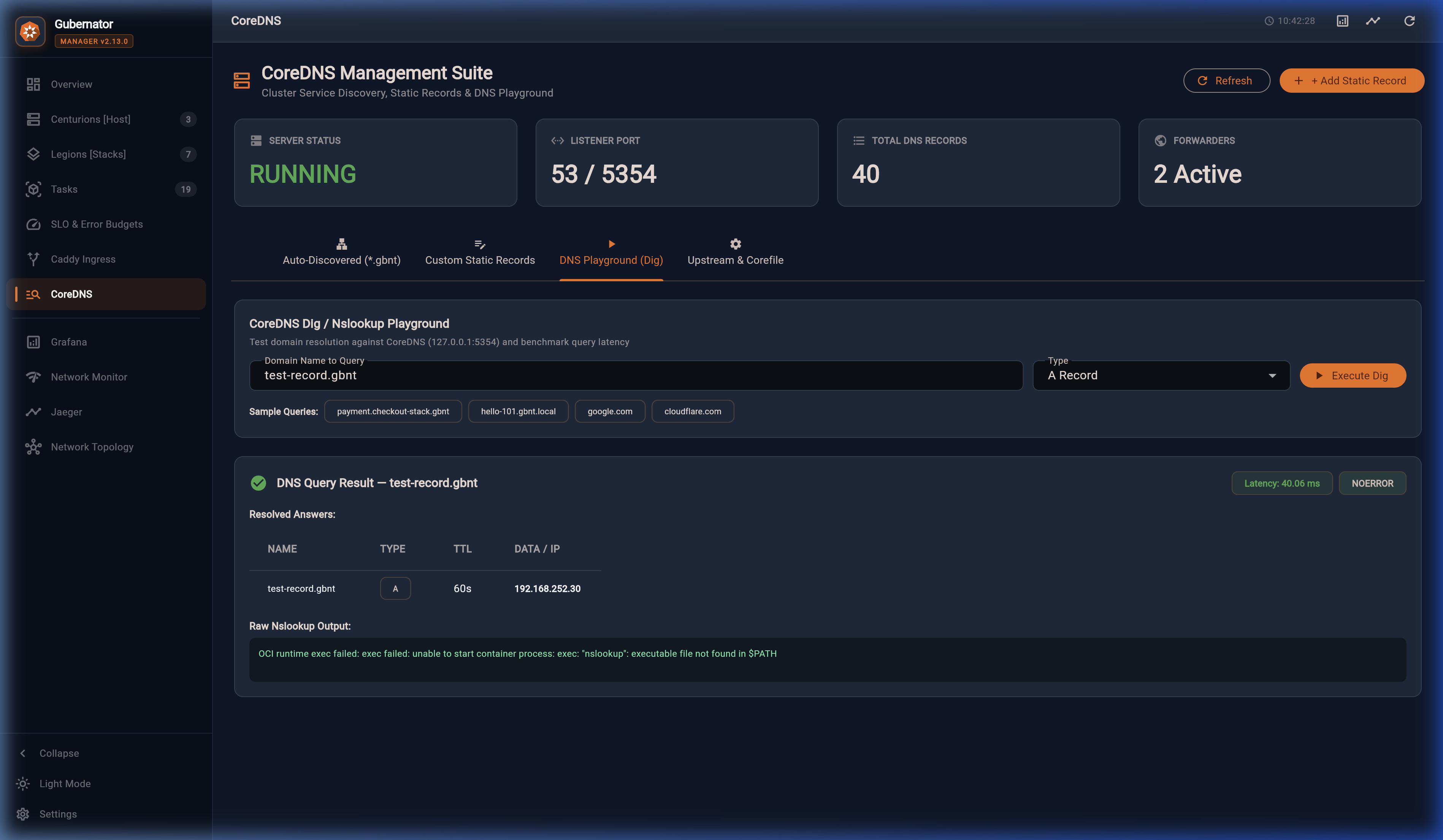Image resolution: width=1443 pixels, height=840 pixels.
Task: Click the Listener Port arrows icon
Action: pos(557,140)
